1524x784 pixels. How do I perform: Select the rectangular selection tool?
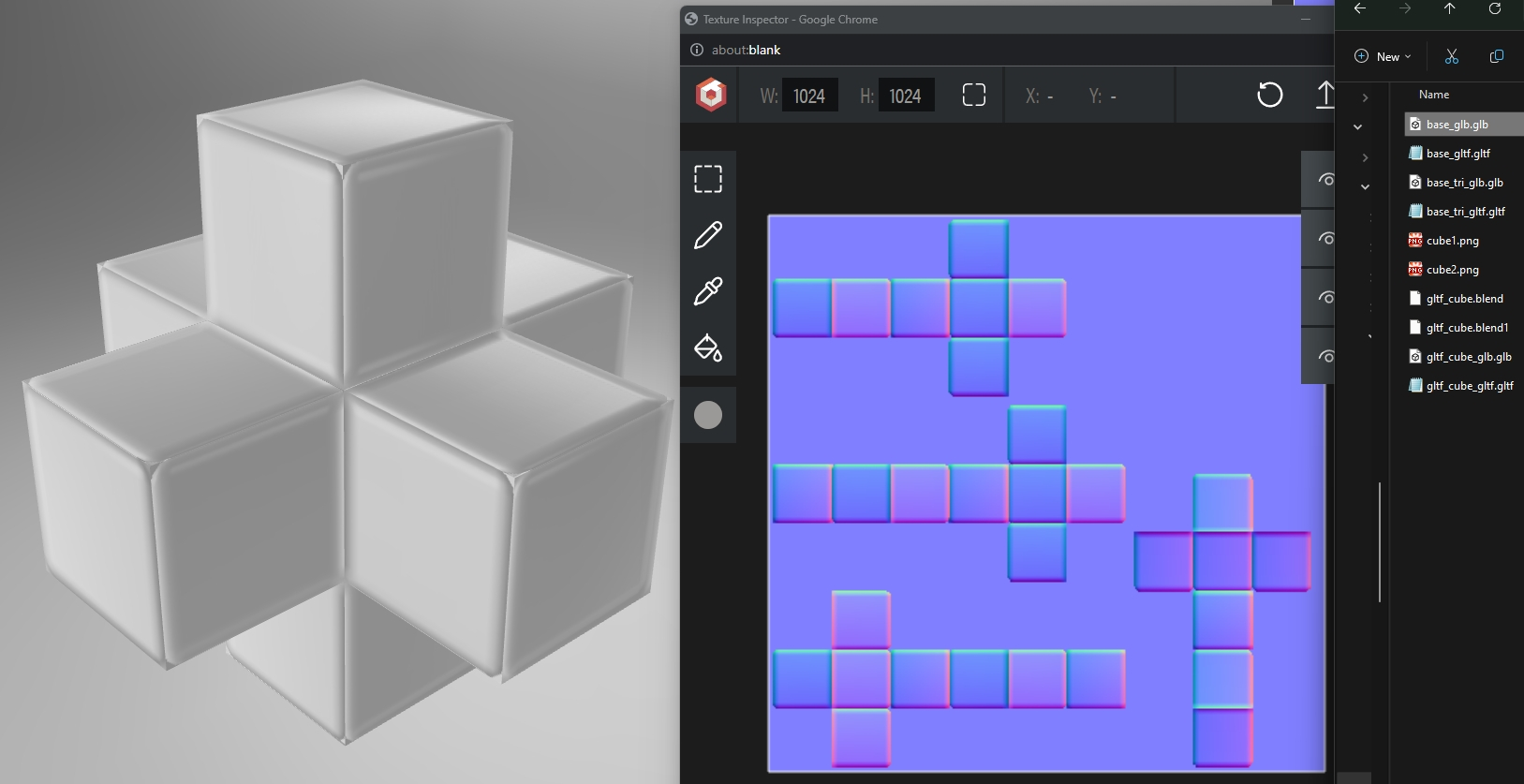708,179
